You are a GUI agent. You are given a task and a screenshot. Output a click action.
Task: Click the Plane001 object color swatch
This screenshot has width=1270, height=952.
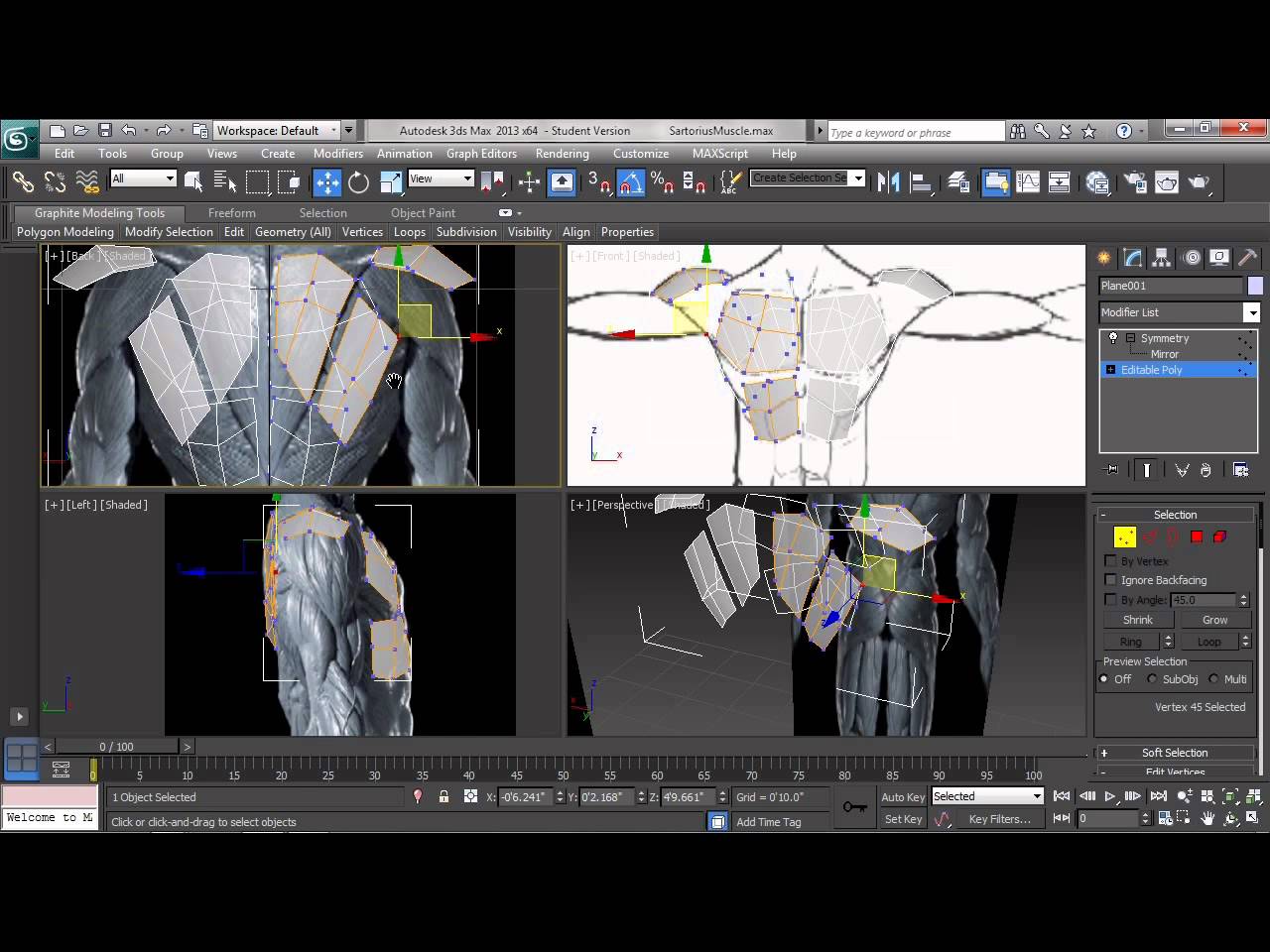coord(1256,286)
